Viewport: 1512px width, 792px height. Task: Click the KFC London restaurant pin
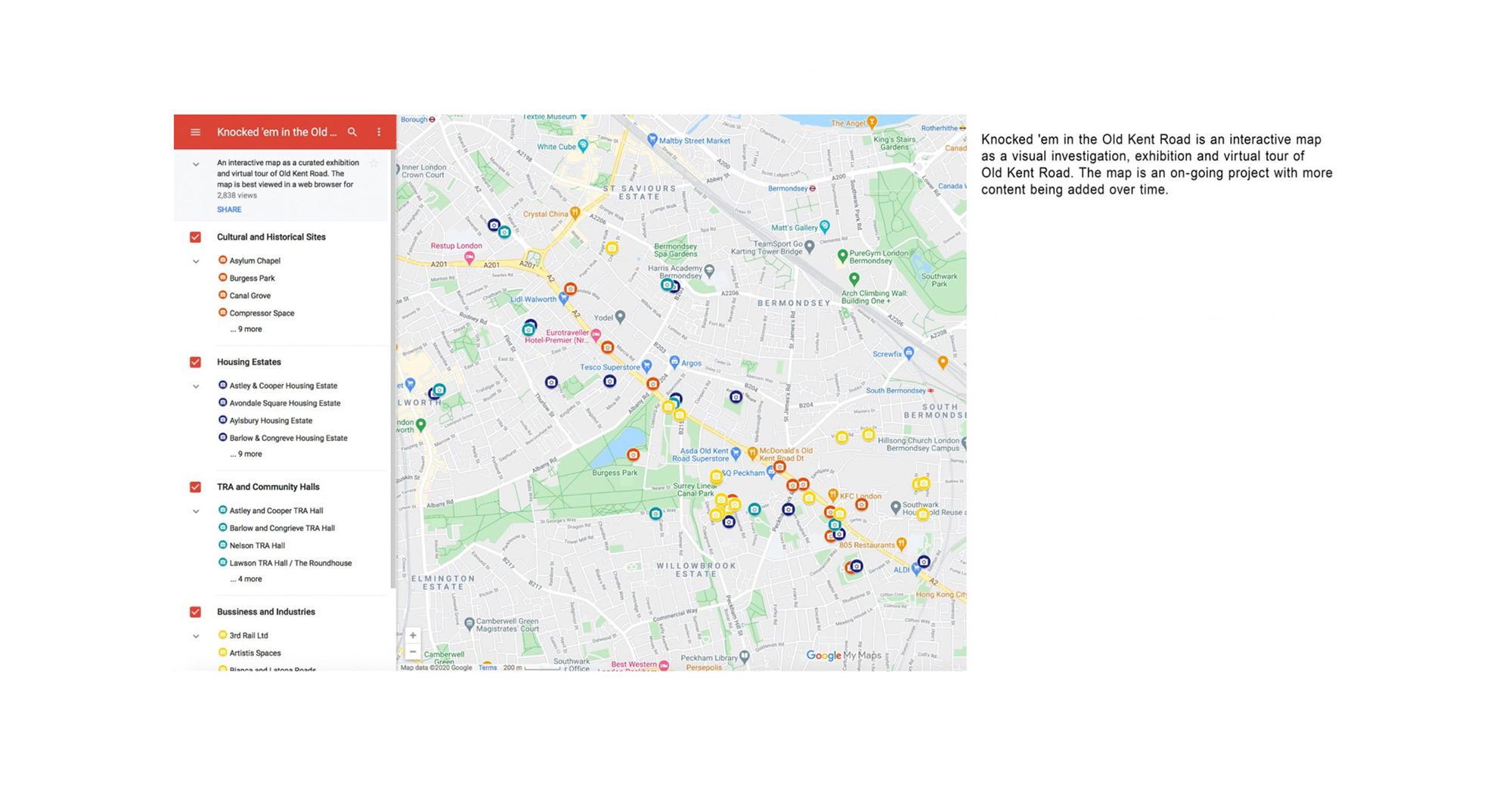(x=832, y=495)
